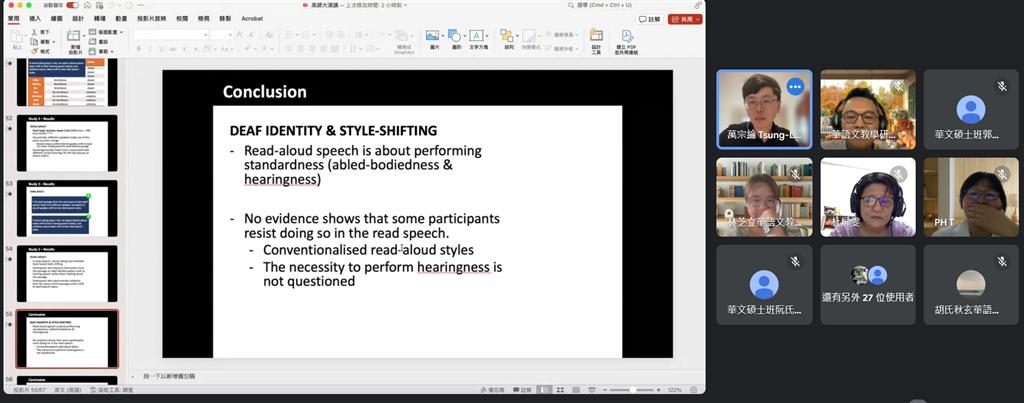Click the Convert to SmartArt icon

[x=404, y=36]
